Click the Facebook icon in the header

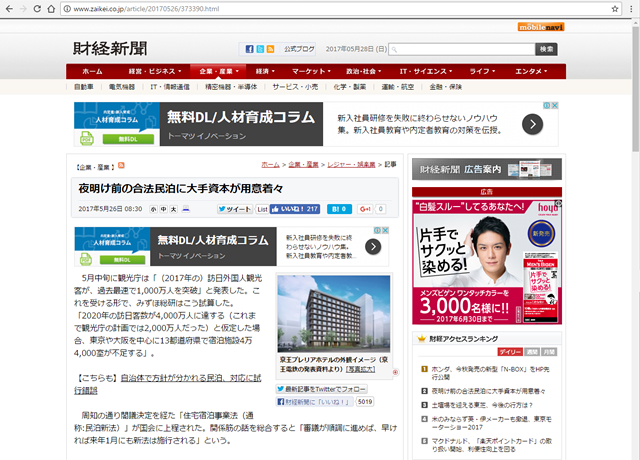tap(250, 49)
